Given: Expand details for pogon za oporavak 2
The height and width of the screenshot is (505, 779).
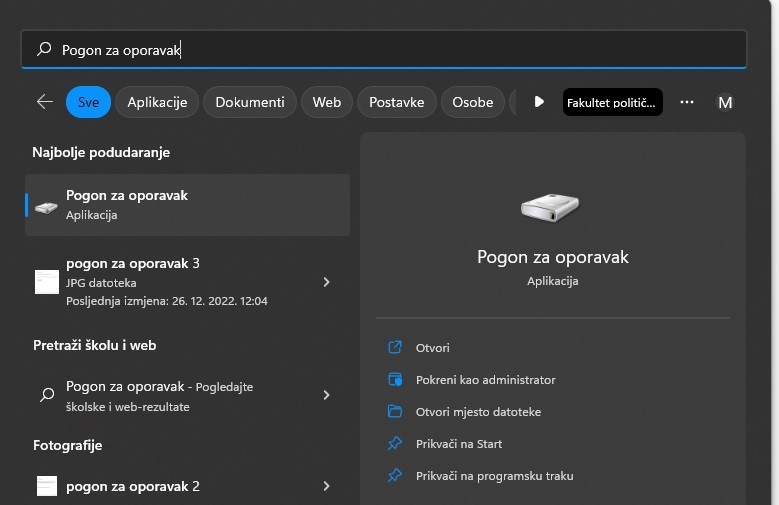Looking at the screenshot, I should click(x=326, y=486).
